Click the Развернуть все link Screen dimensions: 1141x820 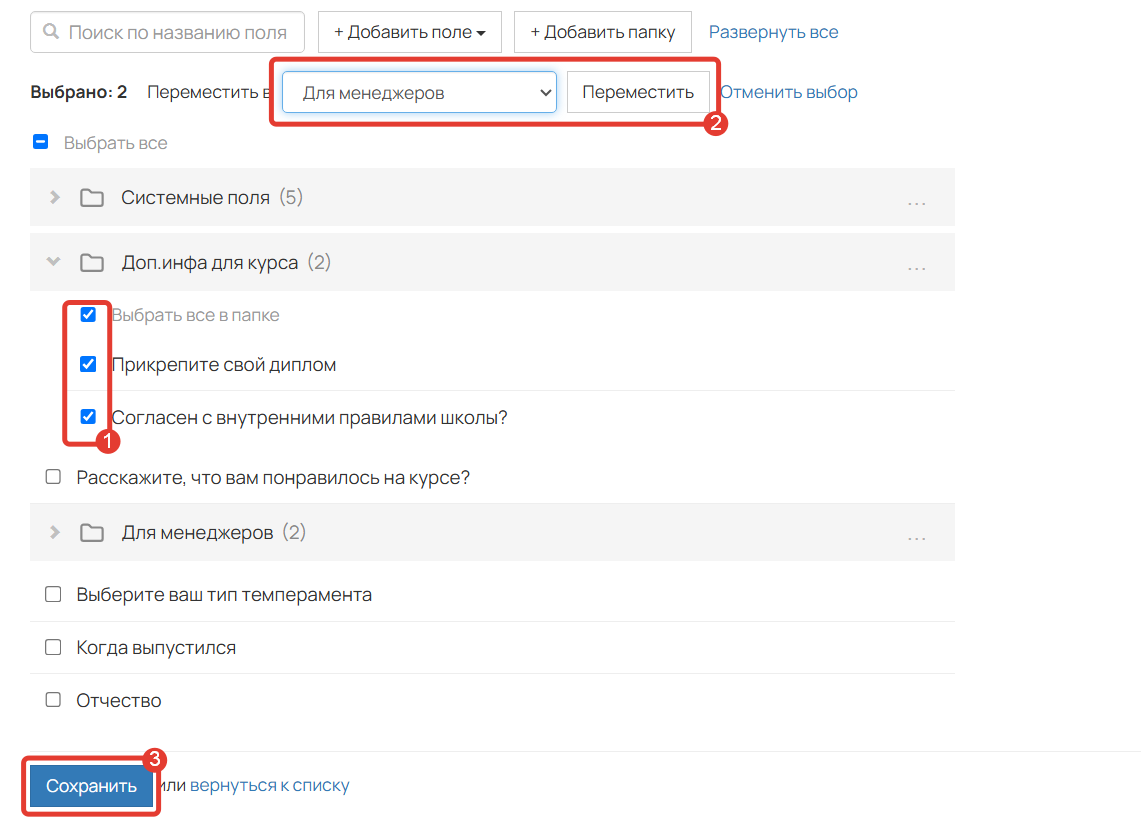(x=774, y=32)
